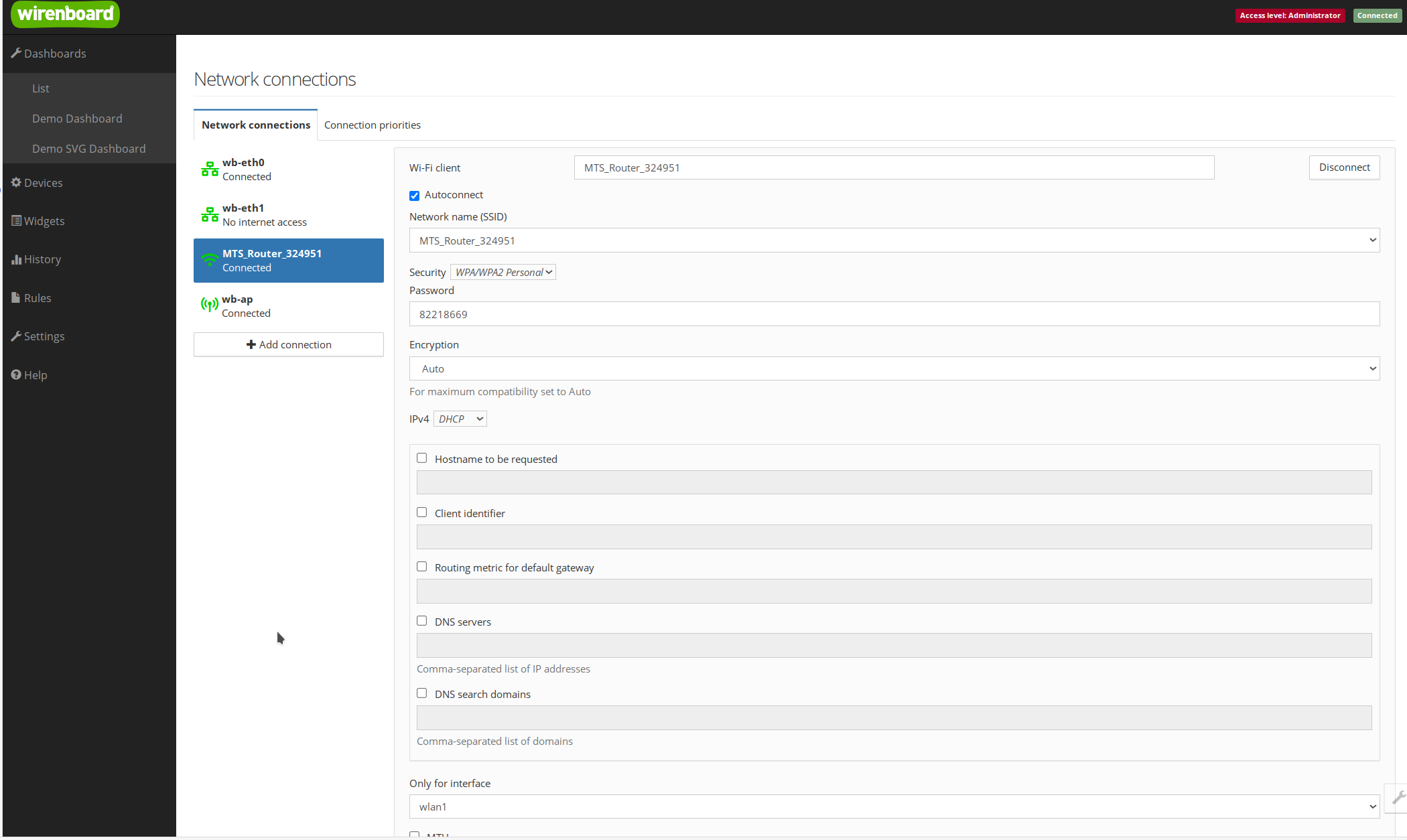
Task: Click the wb-eth1 ethernet icon
Action: [210, 215]
